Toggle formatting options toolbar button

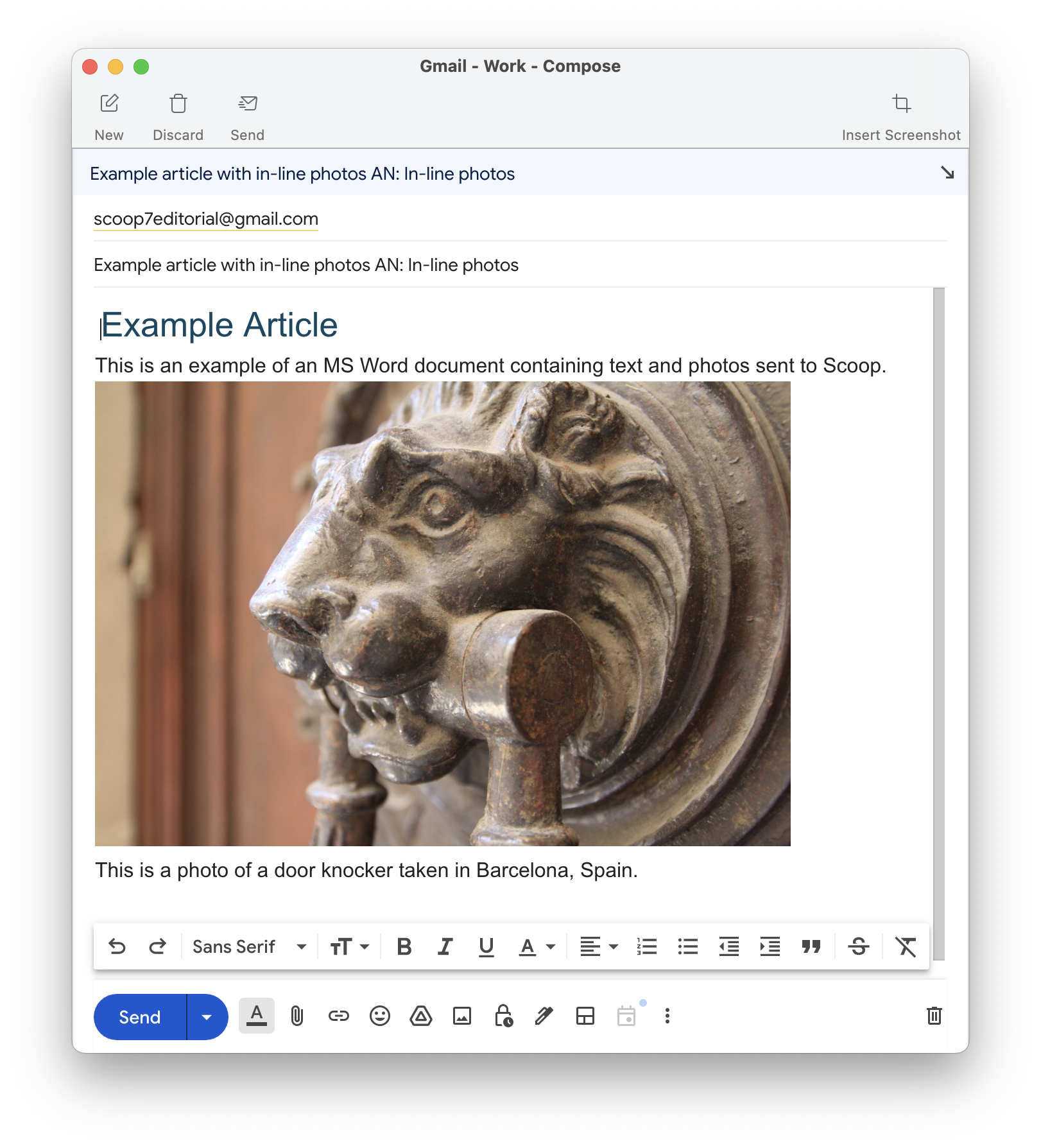coord(256,1016)
